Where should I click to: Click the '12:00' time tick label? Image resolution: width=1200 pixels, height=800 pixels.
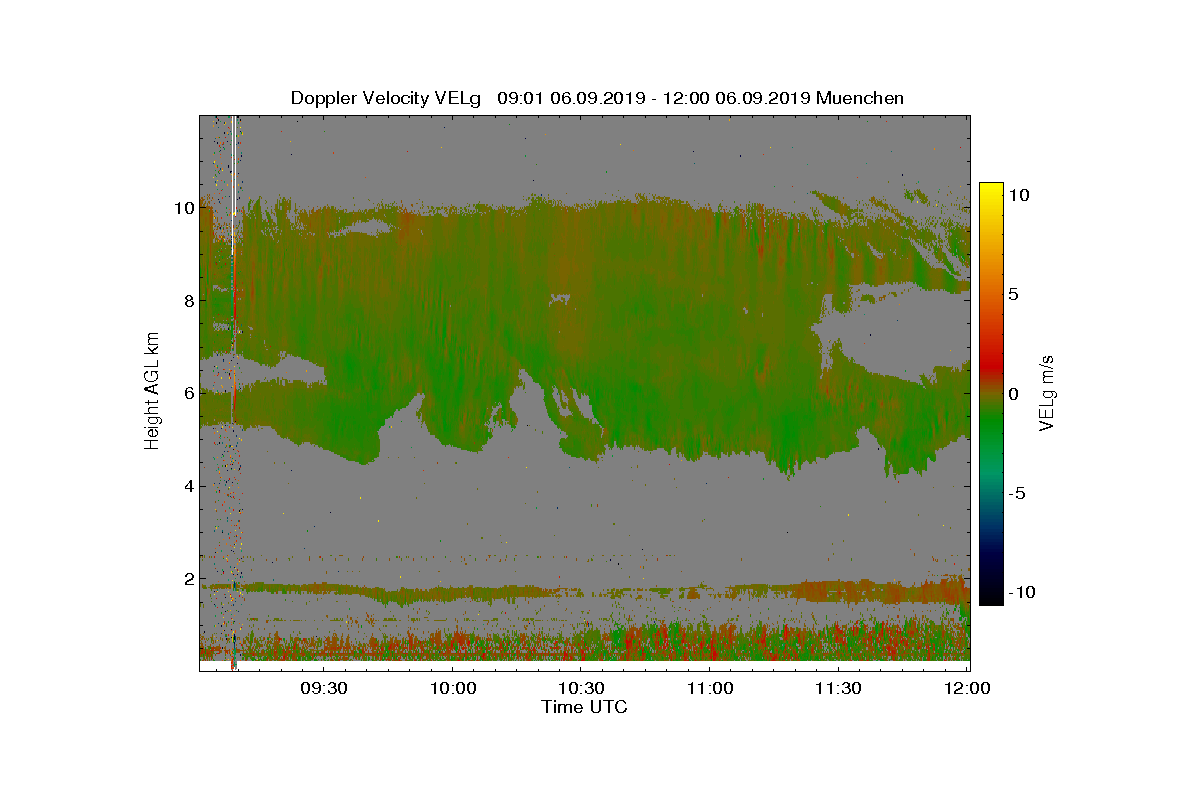pos(967,688)
